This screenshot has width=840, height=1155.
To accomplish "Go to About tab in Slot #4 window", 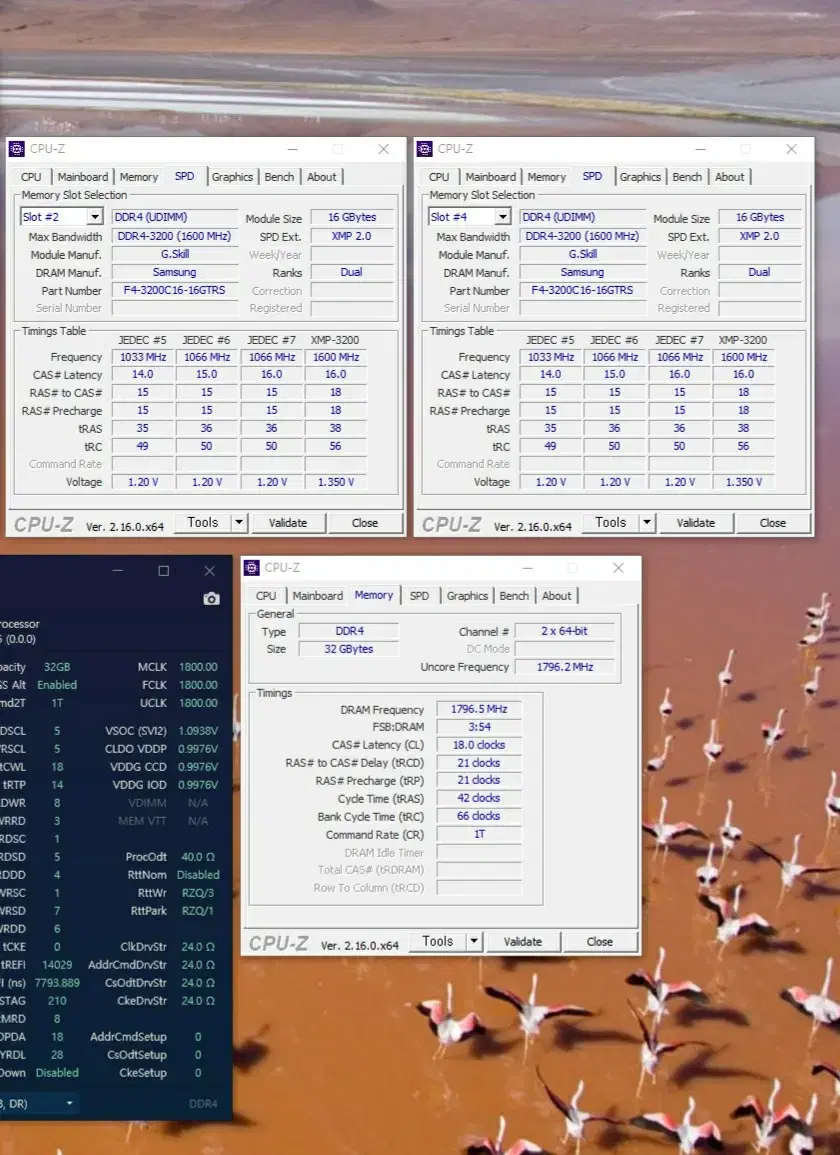I will 729,177.
